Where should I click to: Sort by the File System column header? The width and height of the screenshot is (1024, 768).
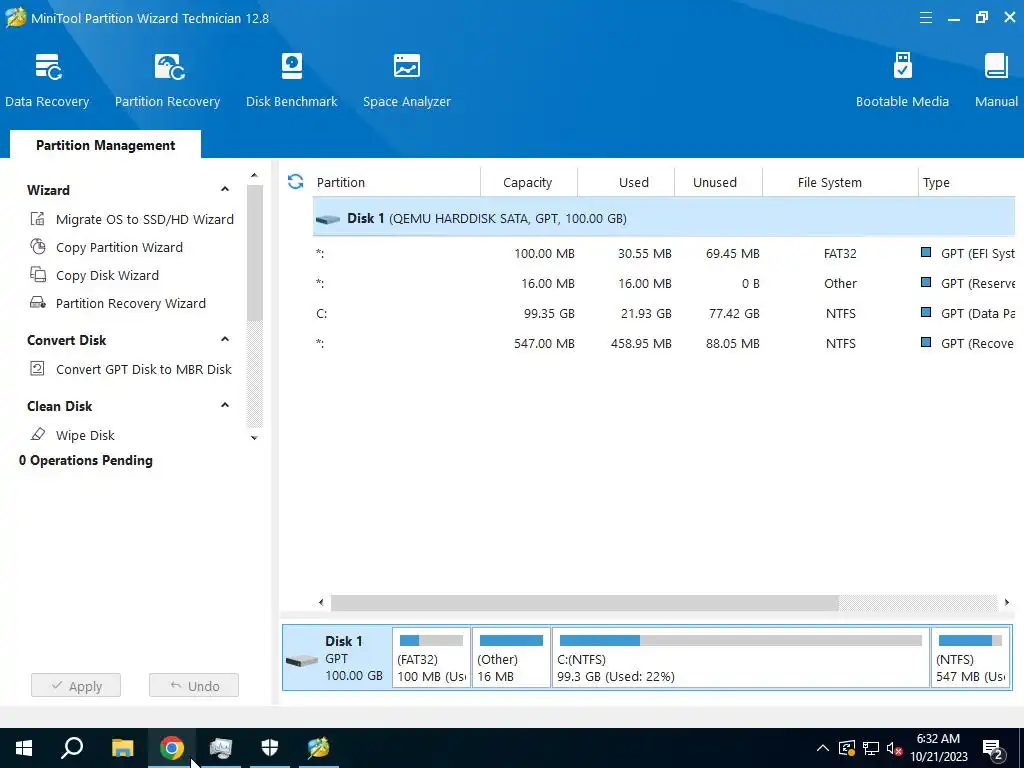tap(840, 182)
